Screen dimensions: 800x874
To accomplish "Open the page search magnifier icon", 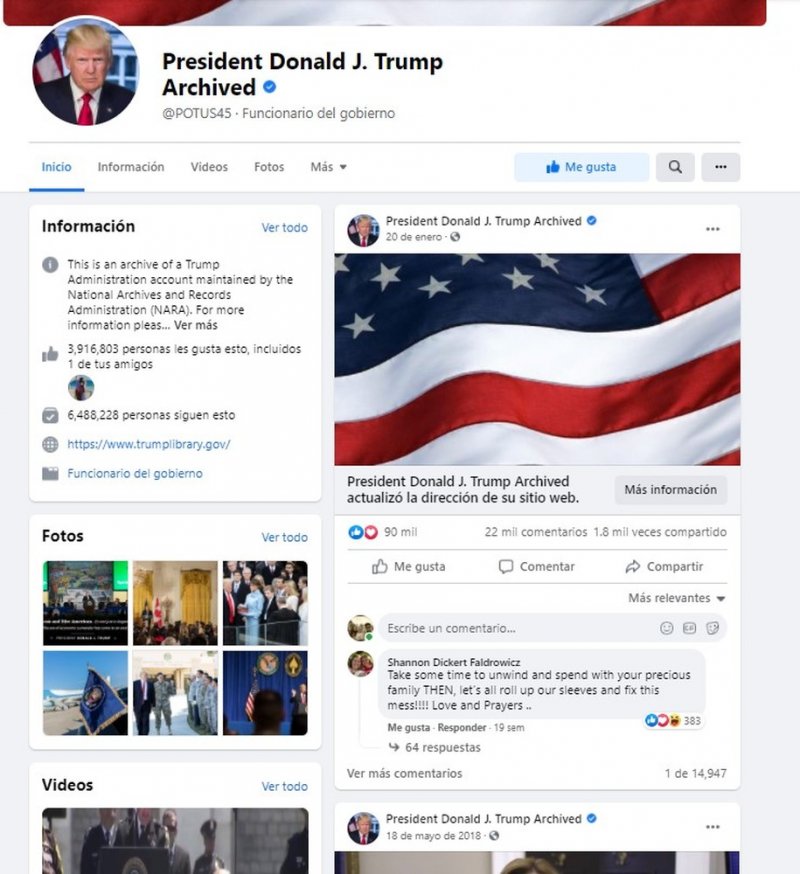I will pyautogui.click(x=675, y=167).
